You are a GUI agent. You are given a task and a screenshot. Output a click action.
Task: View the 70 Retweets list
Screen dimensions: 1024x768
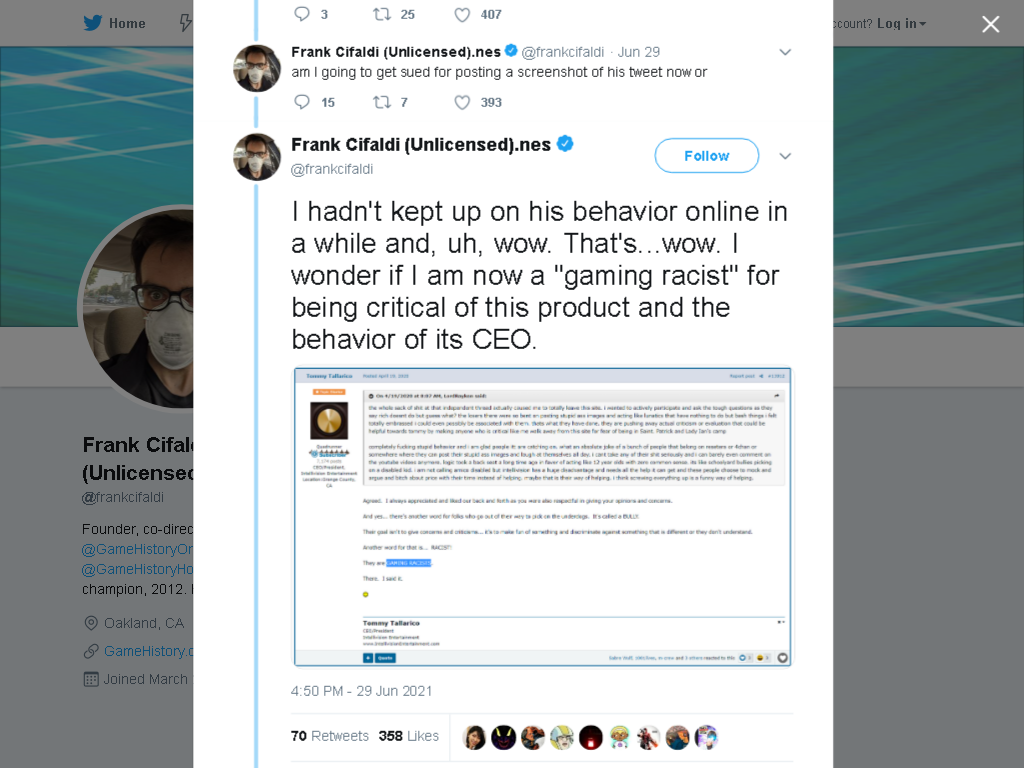click(330, 736)
